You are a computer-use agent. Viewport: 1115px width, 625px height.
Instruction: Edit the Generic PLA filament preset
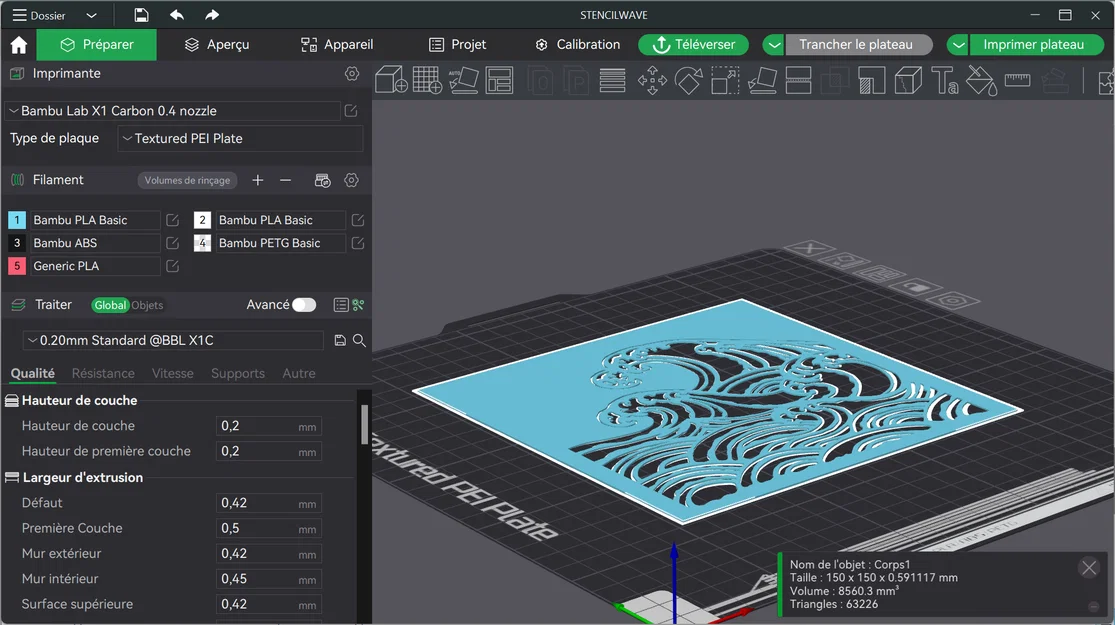coord(172,266)
